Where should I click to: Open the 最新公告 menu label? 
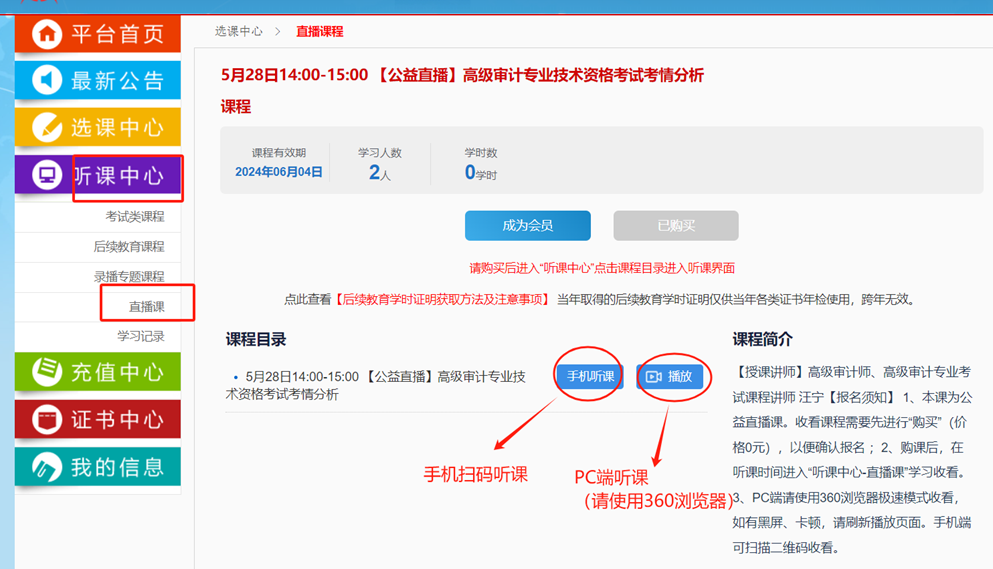[x=117, y=81]
